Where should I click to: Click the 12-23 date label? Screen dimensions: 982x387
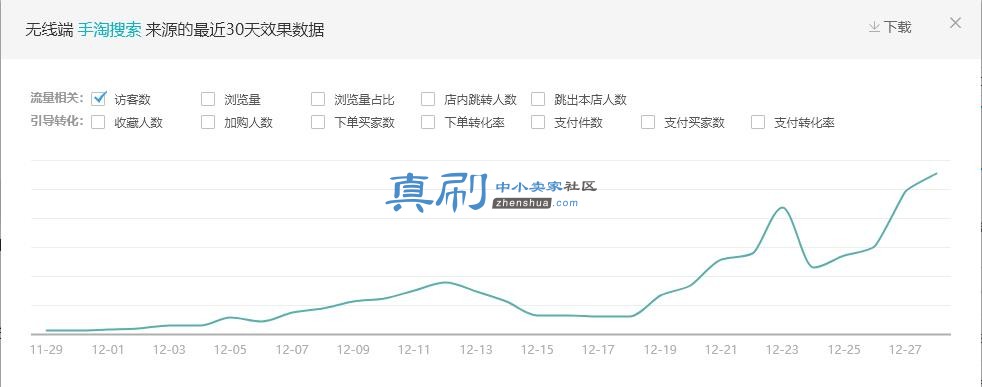tap(783, 349)
